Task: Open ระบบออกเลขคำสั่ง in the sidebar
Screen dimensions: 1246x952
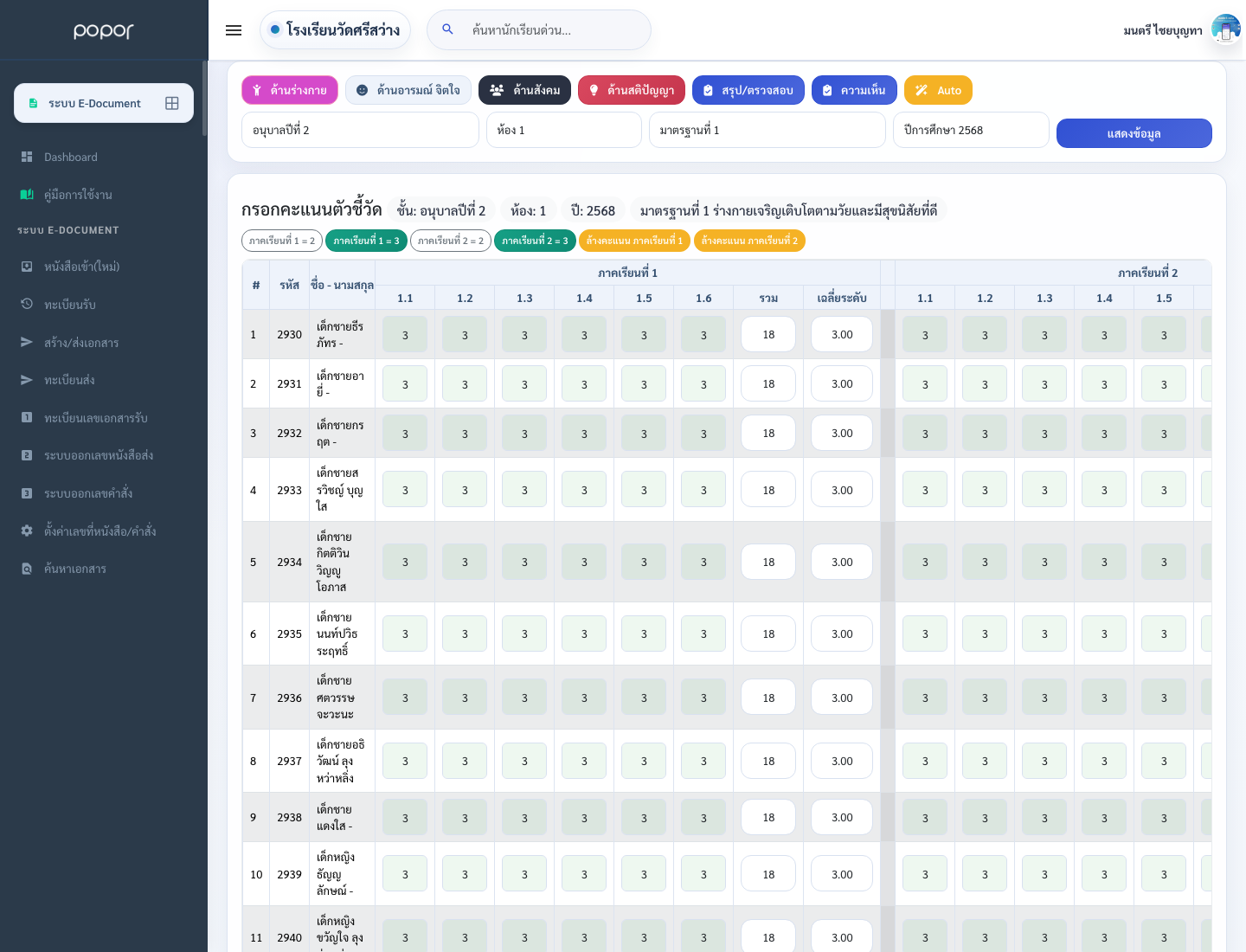Action: [x=104, y=493]
